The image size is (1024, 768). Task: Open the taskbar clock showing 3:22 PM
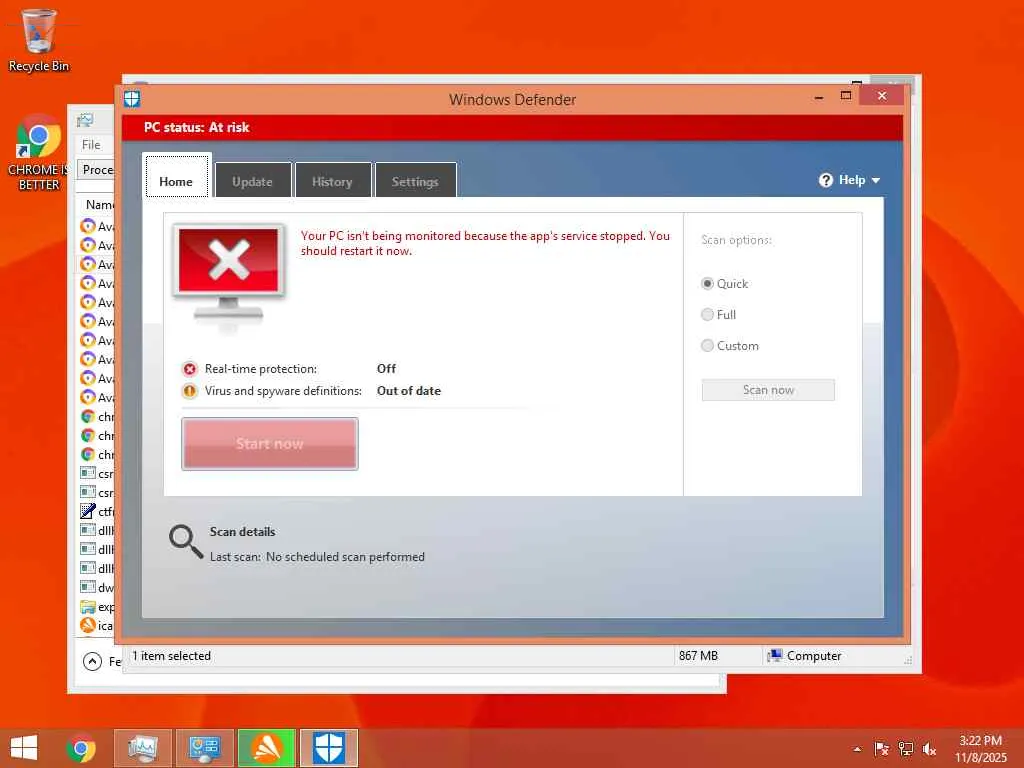point(981,749)
